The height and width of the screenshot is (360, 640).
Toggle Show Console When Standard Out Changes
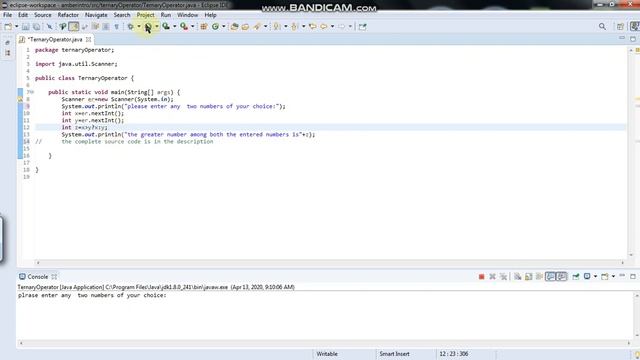click(x=551, y=277)
